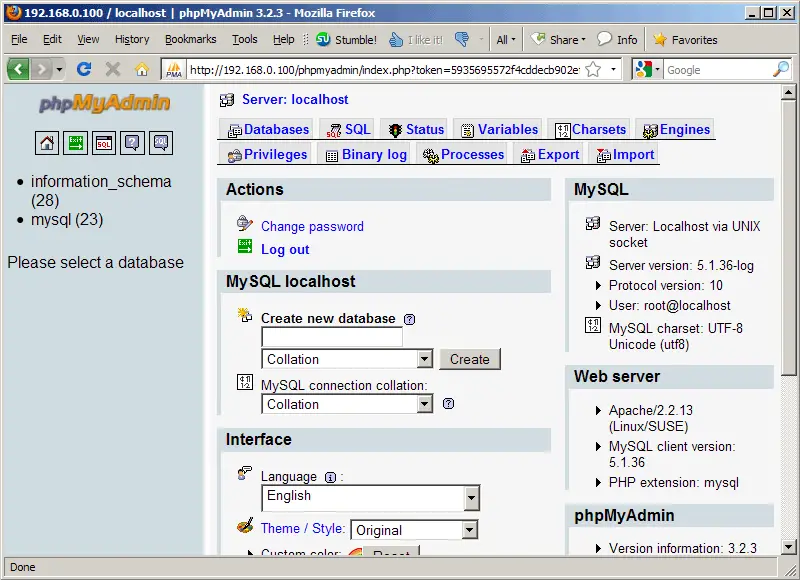The width and height of the screenshot is (800, 580).
Task: Switch to the Charsets tab
Action: [x=590, y=130]
